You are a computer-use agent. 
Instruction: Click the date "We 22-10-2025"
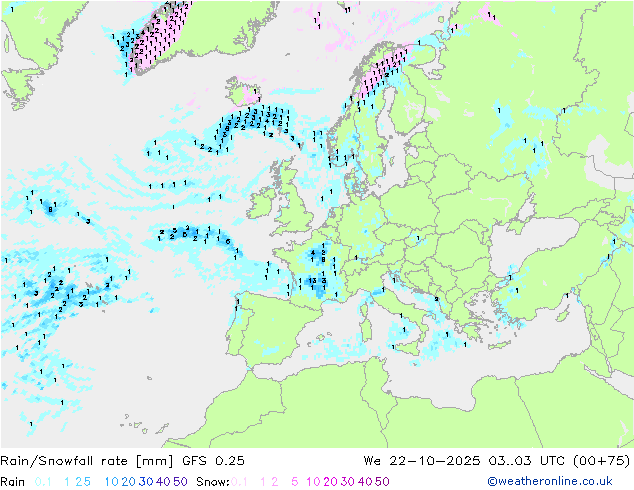(422, 461)
